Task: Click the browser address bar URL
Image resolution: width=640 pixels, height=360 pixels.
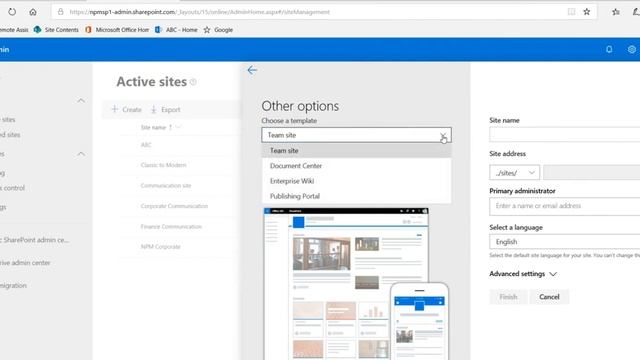Action: pos(199,12)
